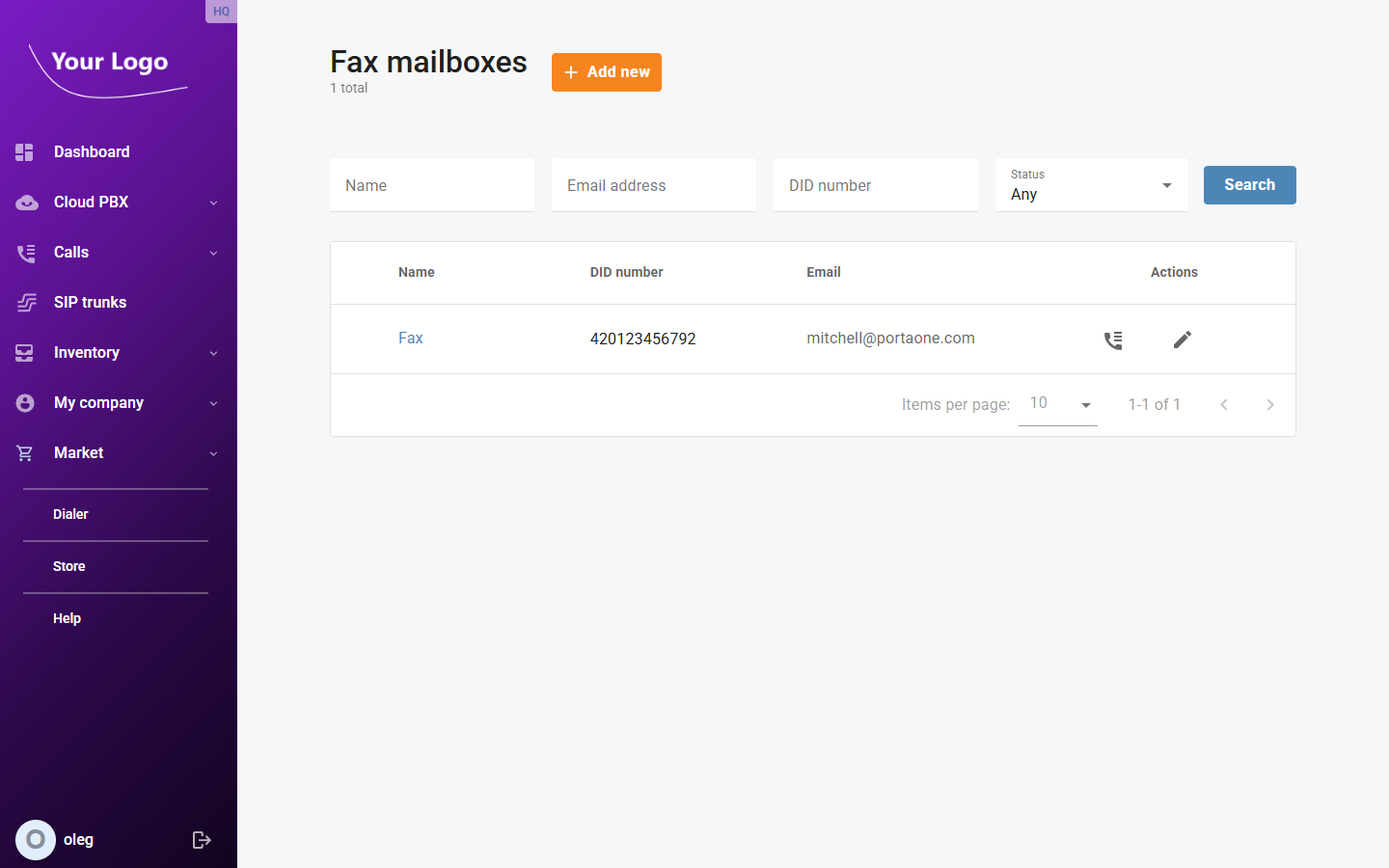Open SIP trunks via its icon
This screenshot has height=868, width=1389.
pos(24,302)
